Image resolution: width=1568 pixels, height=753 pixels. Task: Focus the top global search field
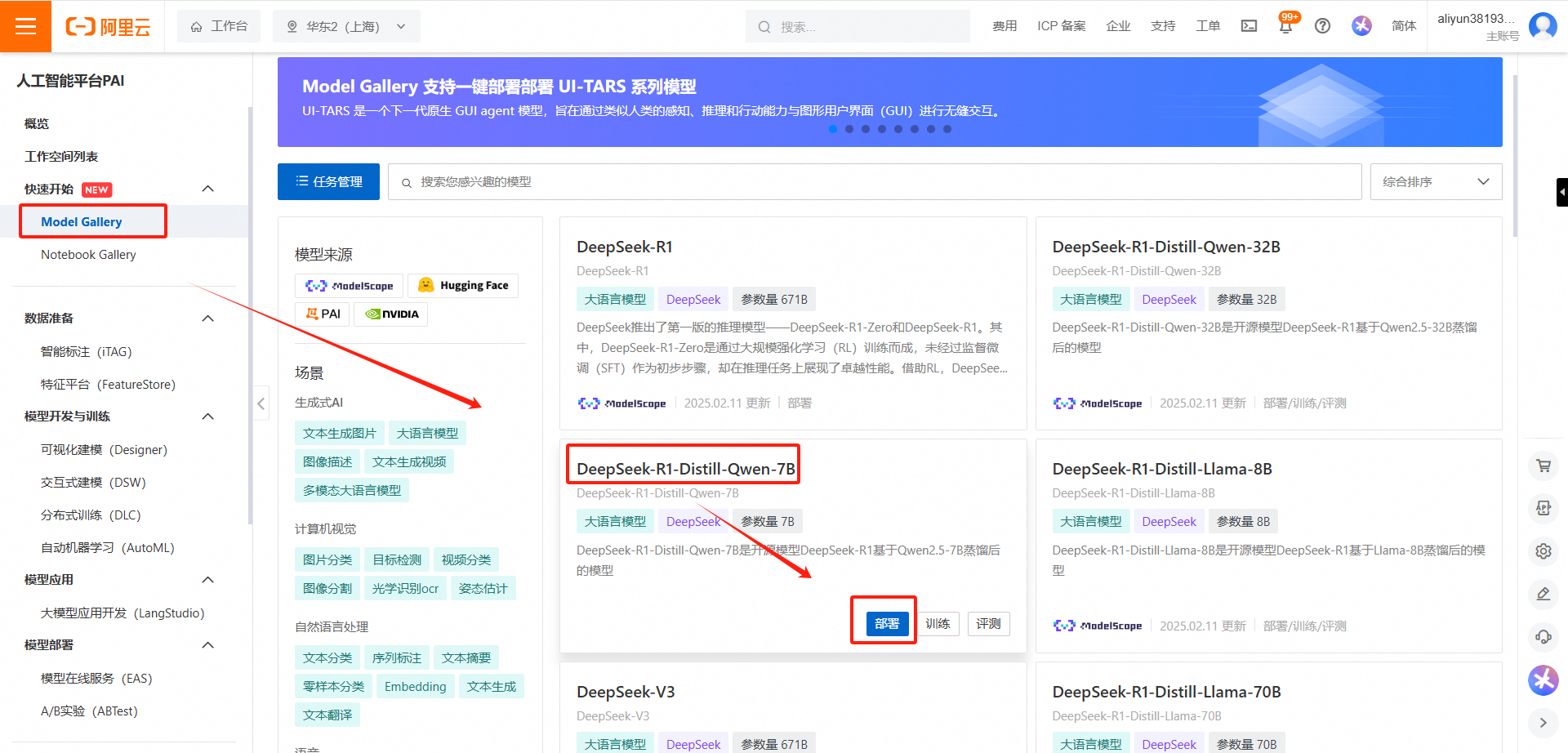tap(857, 26)
